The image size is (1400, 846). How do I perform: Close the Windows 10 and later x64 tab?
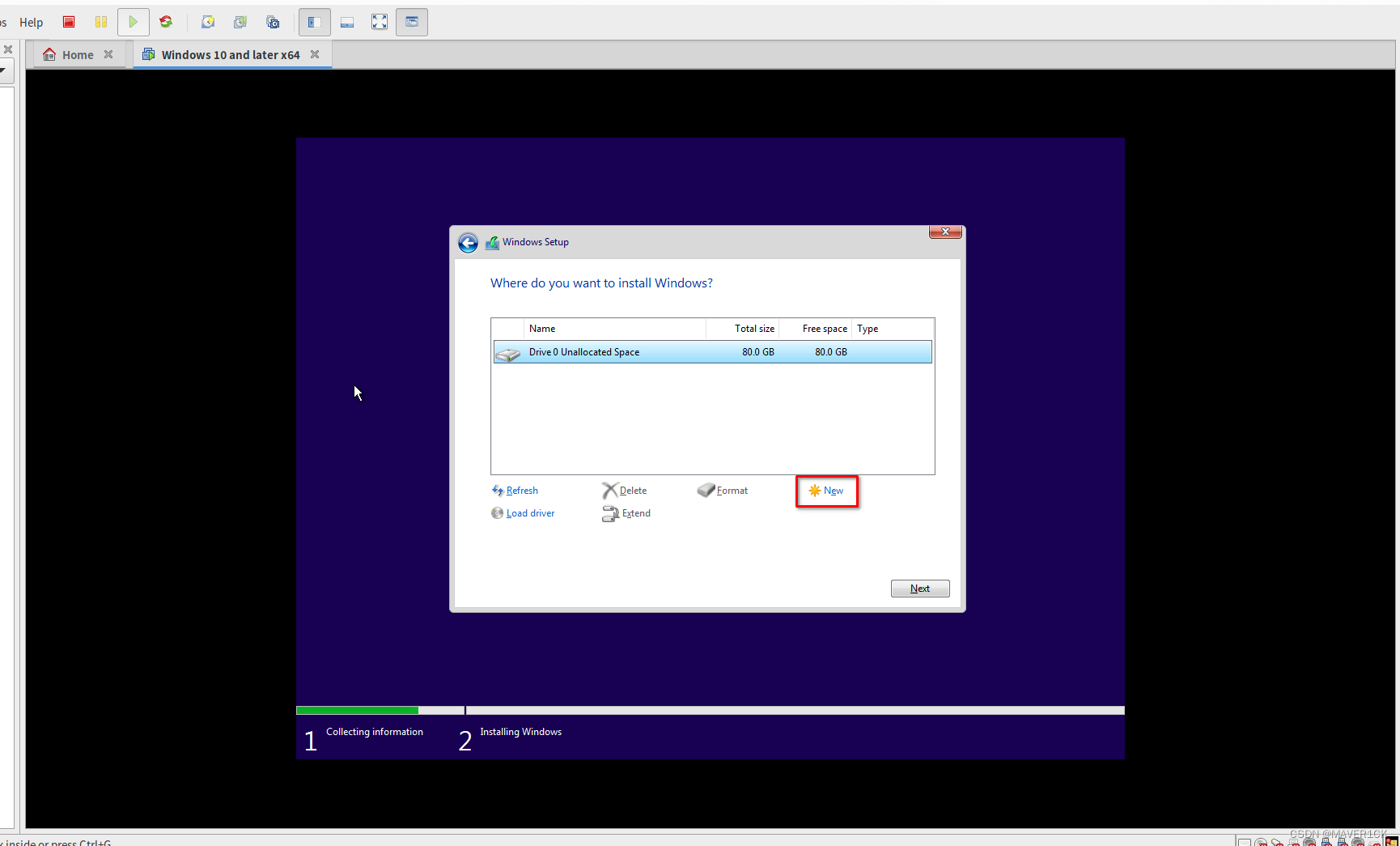pos(315,54)
